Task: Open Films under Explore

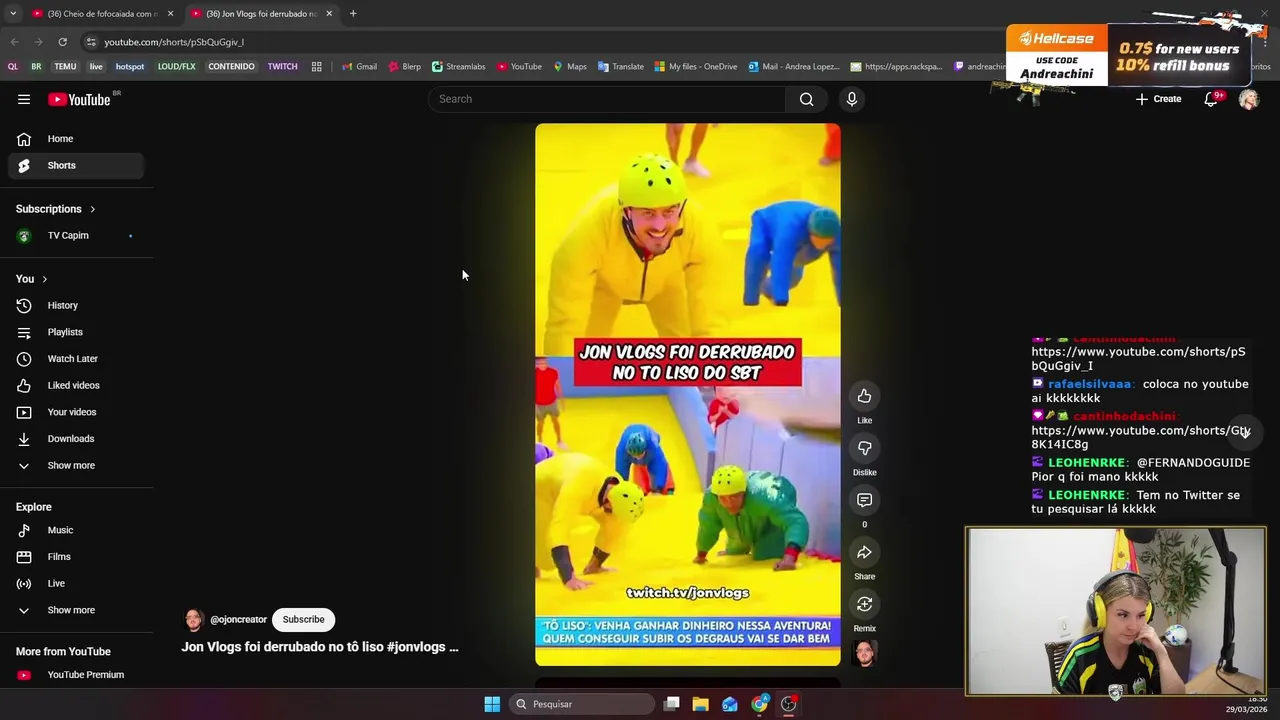Action: tap(76, 557)
